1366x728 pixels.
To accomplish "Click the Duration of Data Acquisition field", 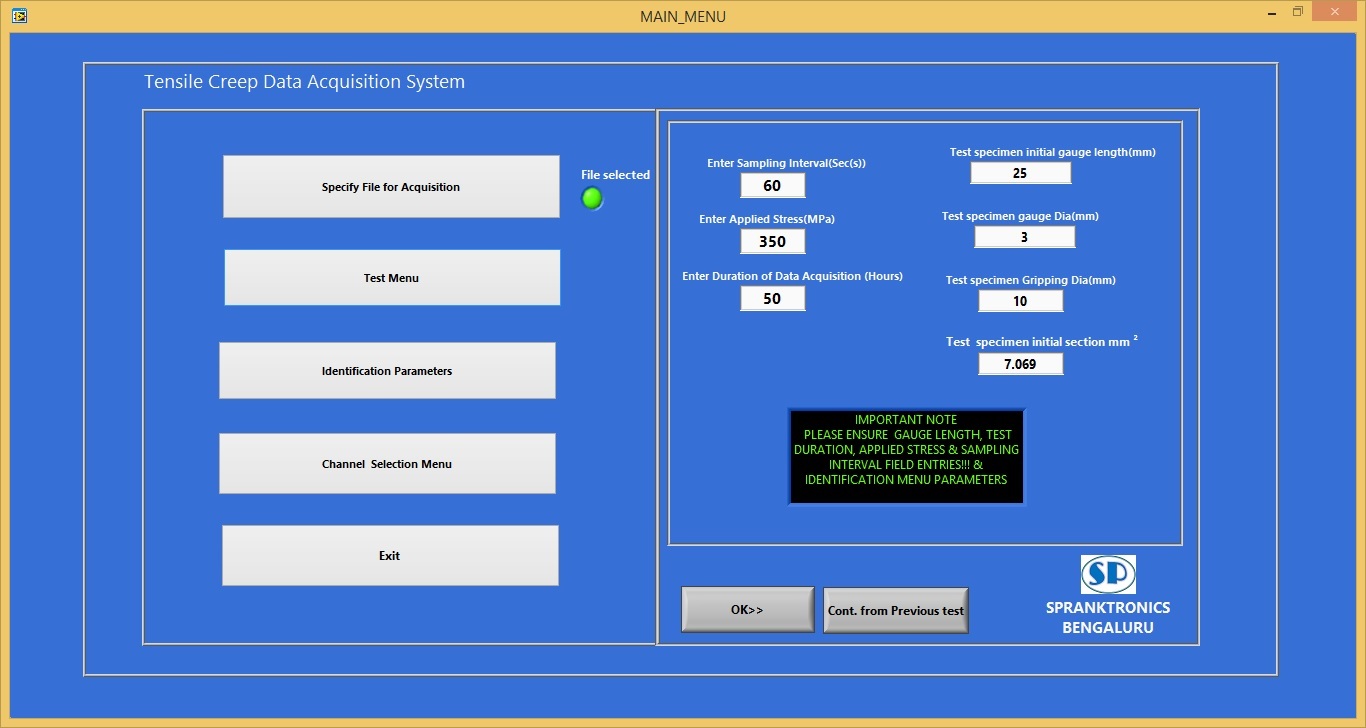I will point(772,298).
